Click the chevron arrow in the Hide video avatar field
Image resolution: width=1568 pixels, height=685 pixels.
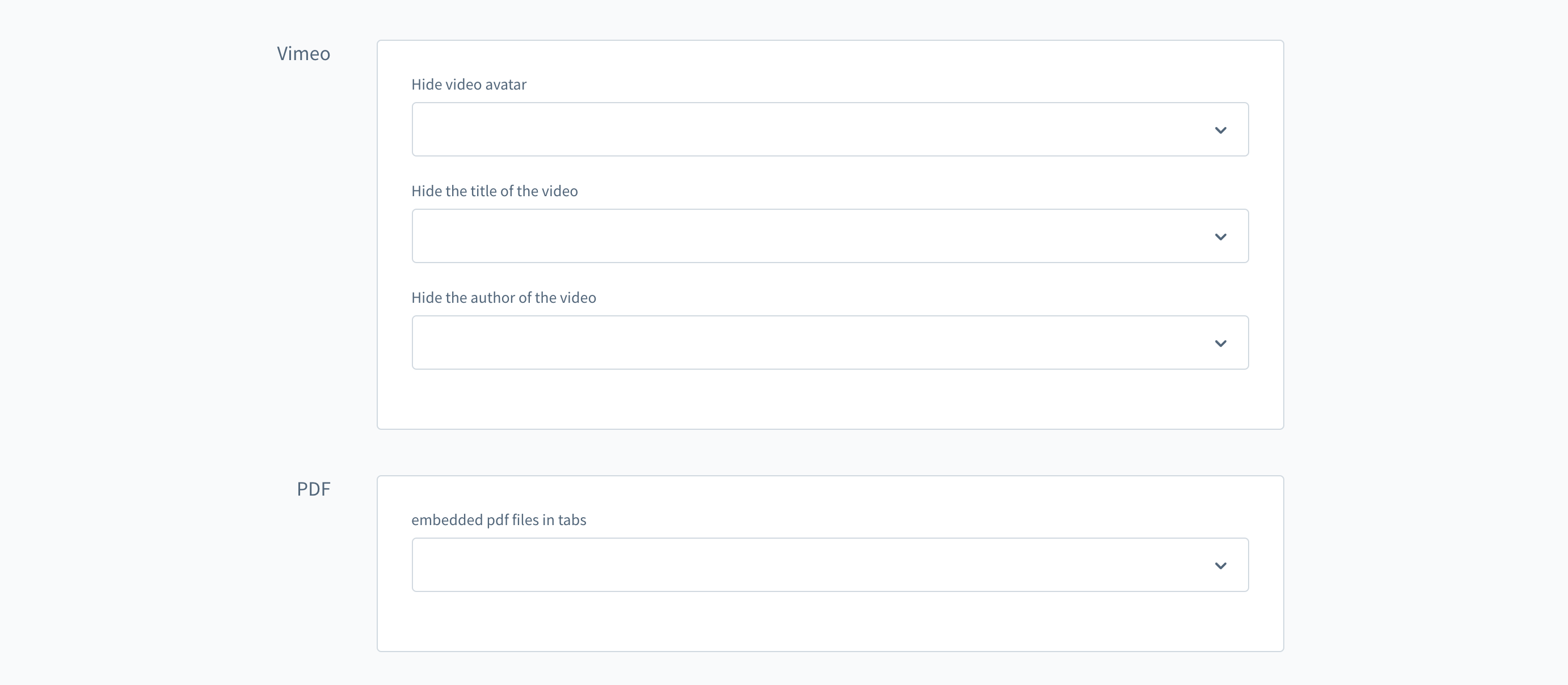pos(1220,130)
